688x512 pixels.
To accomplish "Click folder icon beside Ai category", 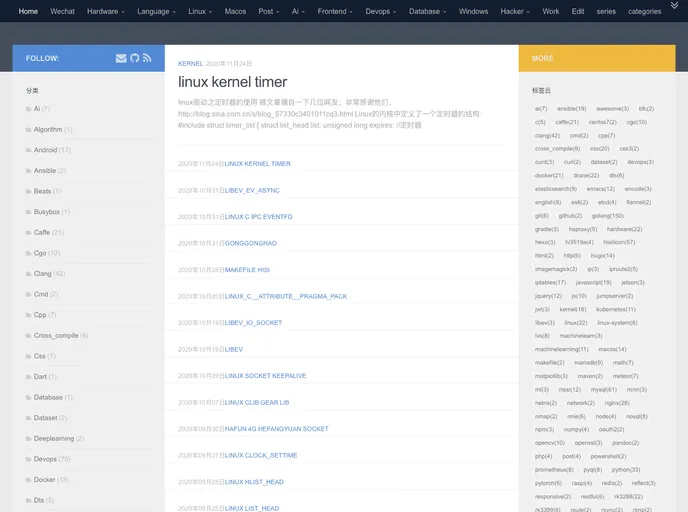I will click(29, 109).
